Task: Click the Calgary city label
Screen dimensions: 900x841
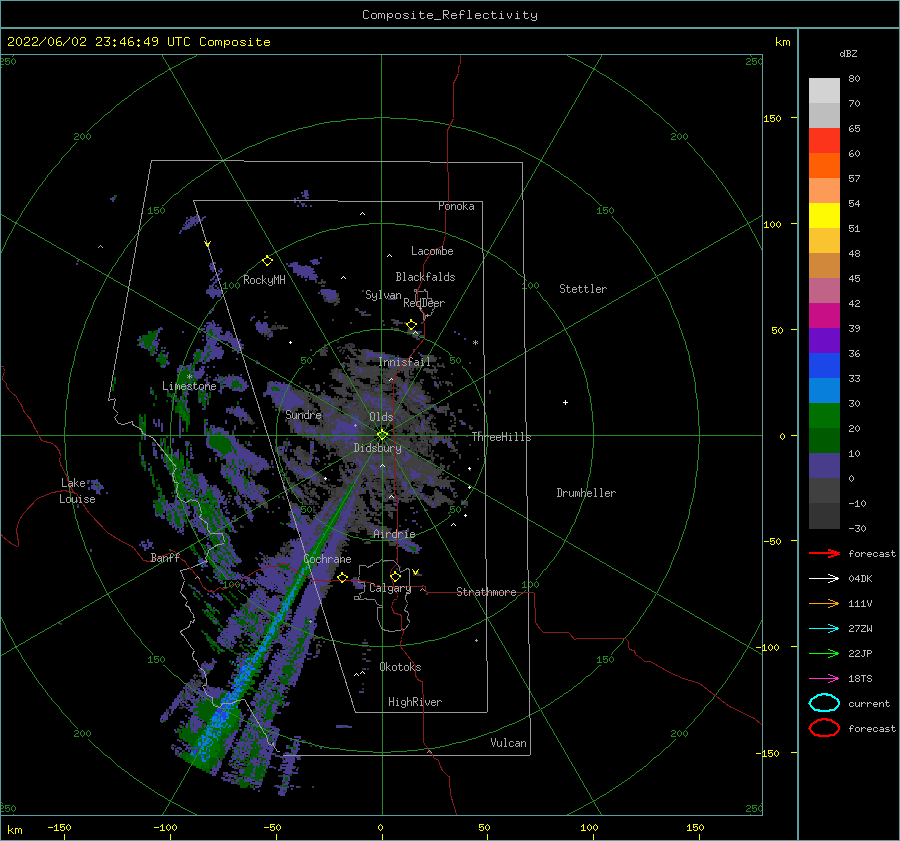Action: [390, 588]
